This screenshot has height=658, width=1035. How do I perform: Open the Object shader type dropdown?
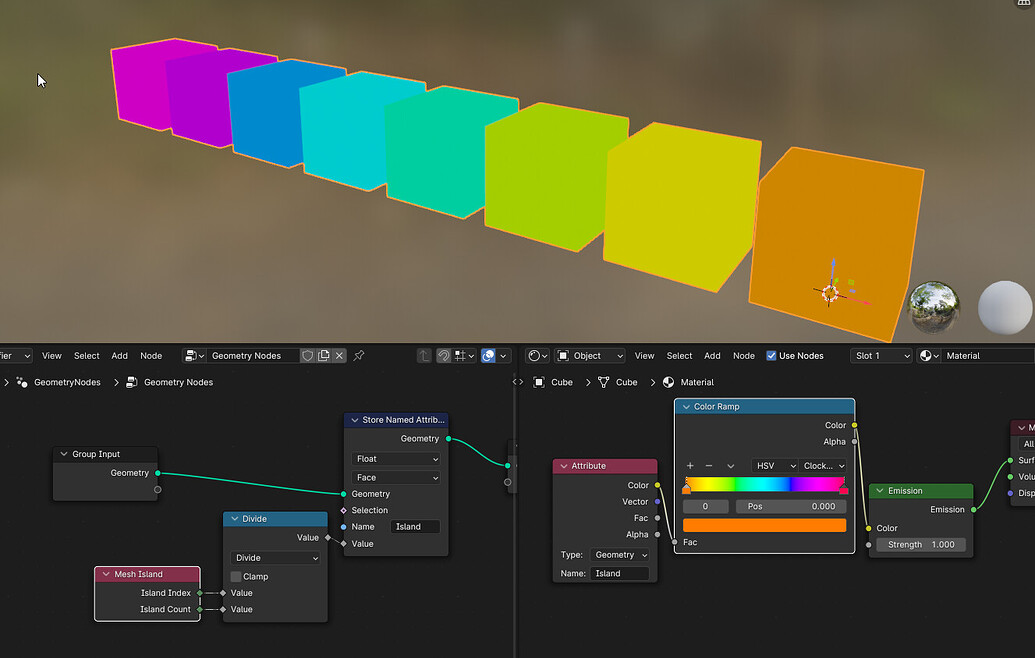coord(589,356)
